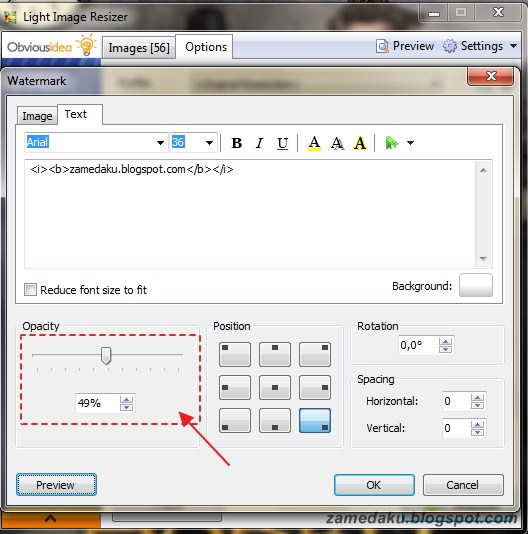
Task: Toggle the text shadow effect icon
Action: pos(337,143)
